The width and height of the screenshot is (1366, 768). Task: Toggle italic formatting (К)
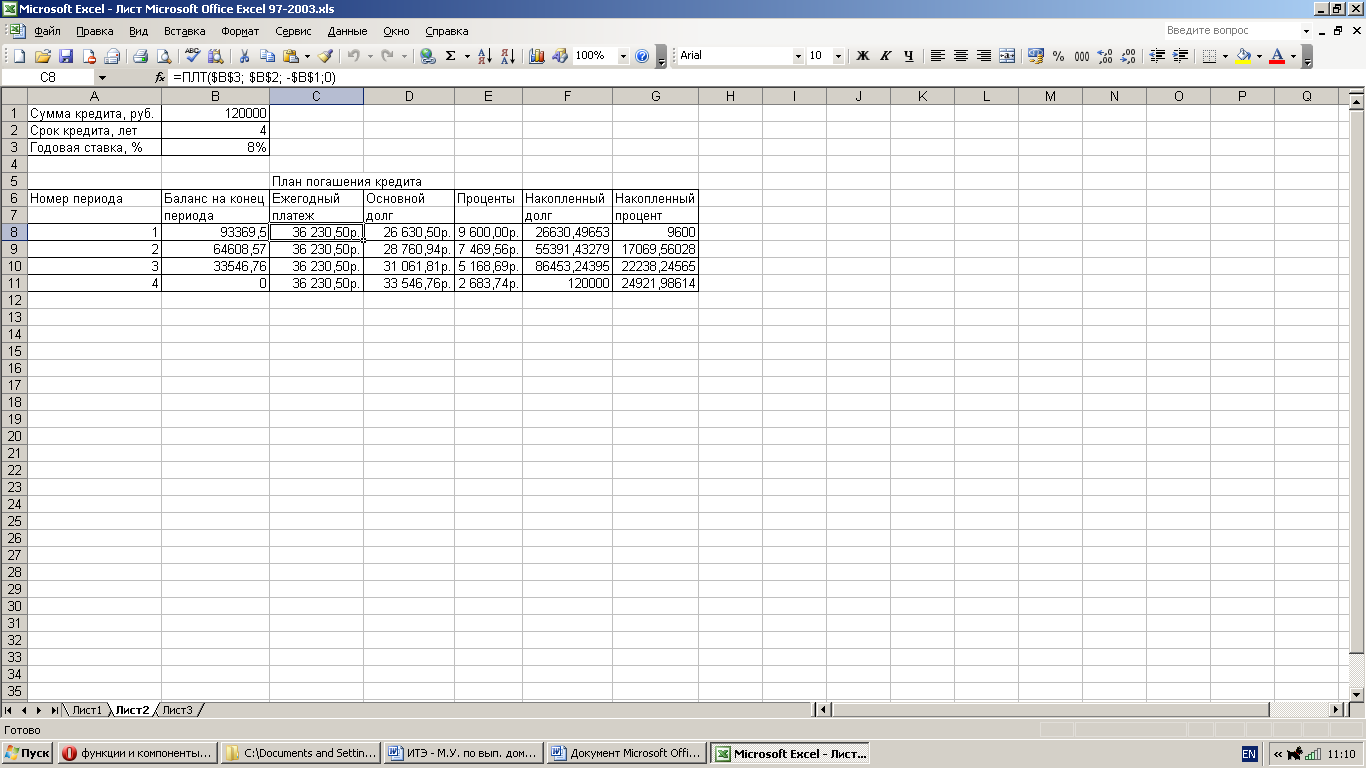[x=885, y=56]
